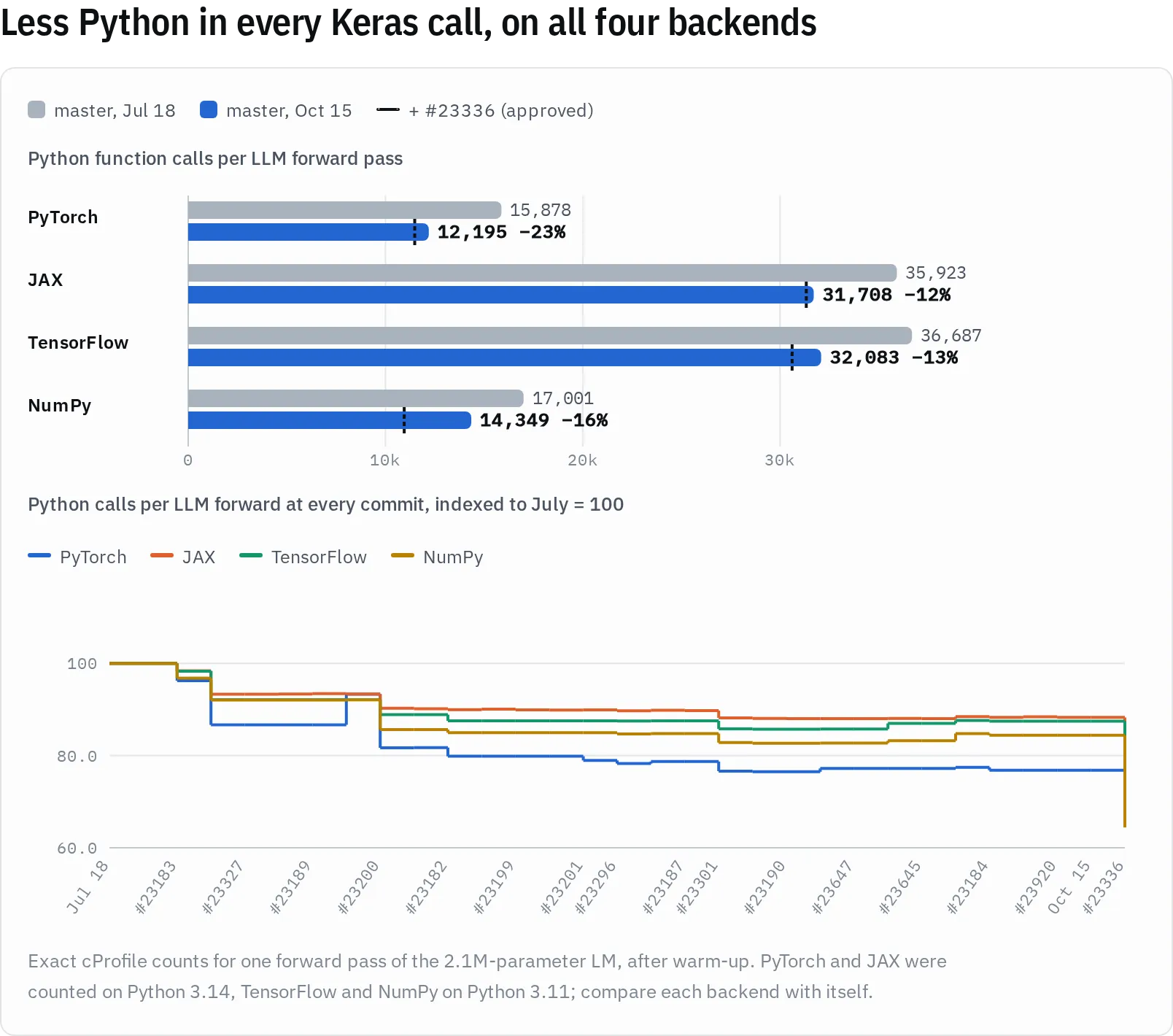Click the JAX line legend entry
Viewport: 1173px width, 1036px height.
[x=183, y=557]
